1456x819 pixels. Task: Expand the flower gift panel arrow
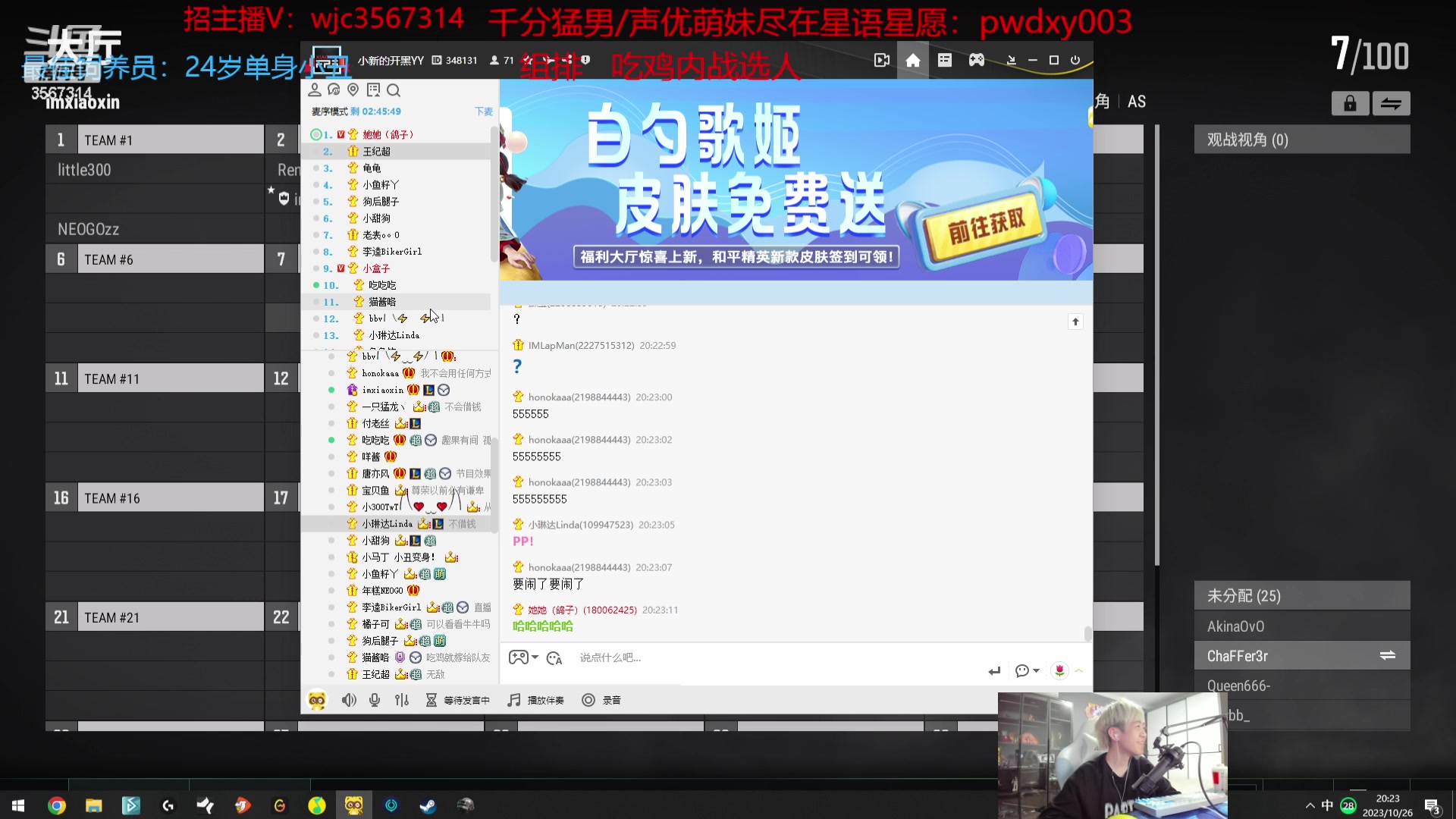tap(1079, 670)
